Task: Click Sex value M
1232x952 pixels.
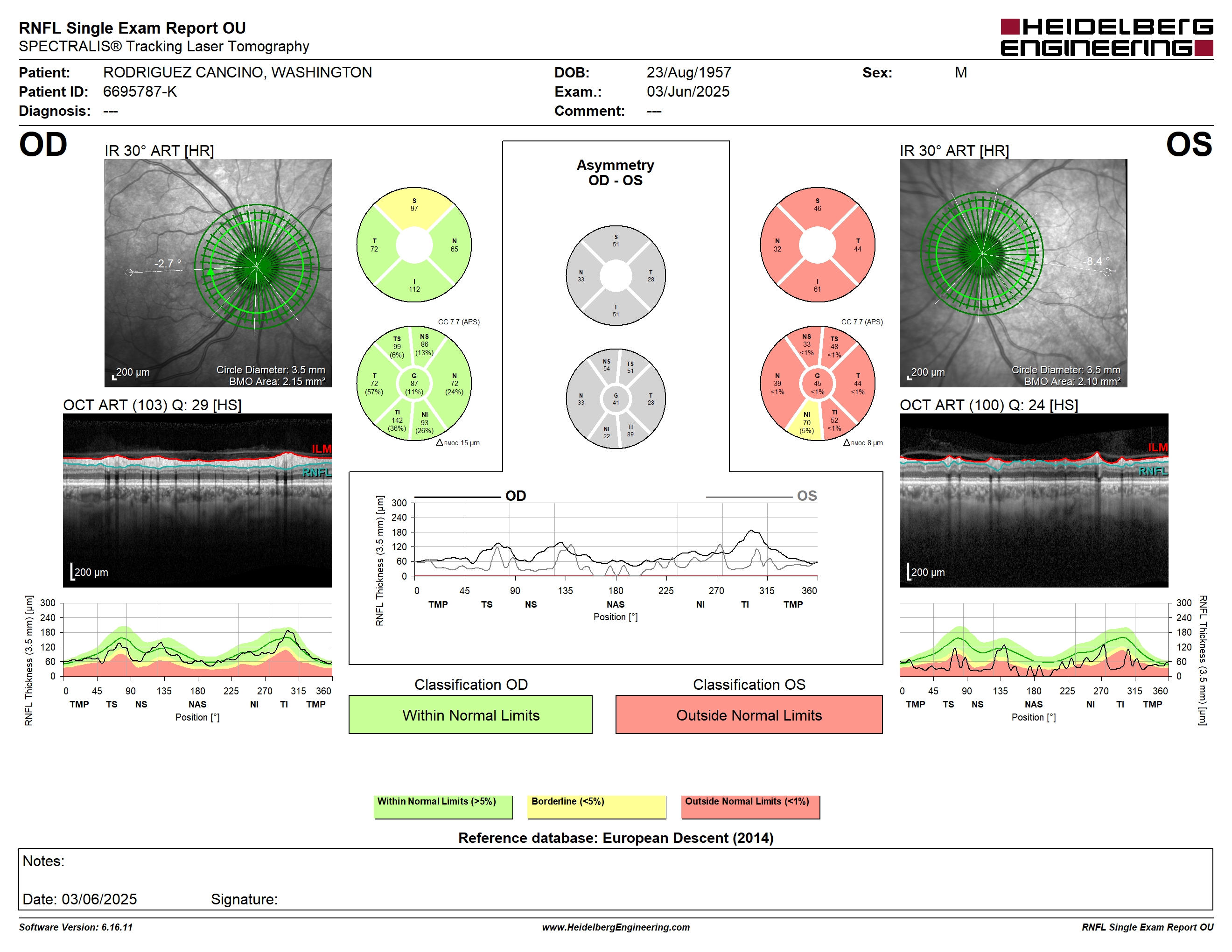Action: (961, 72)
